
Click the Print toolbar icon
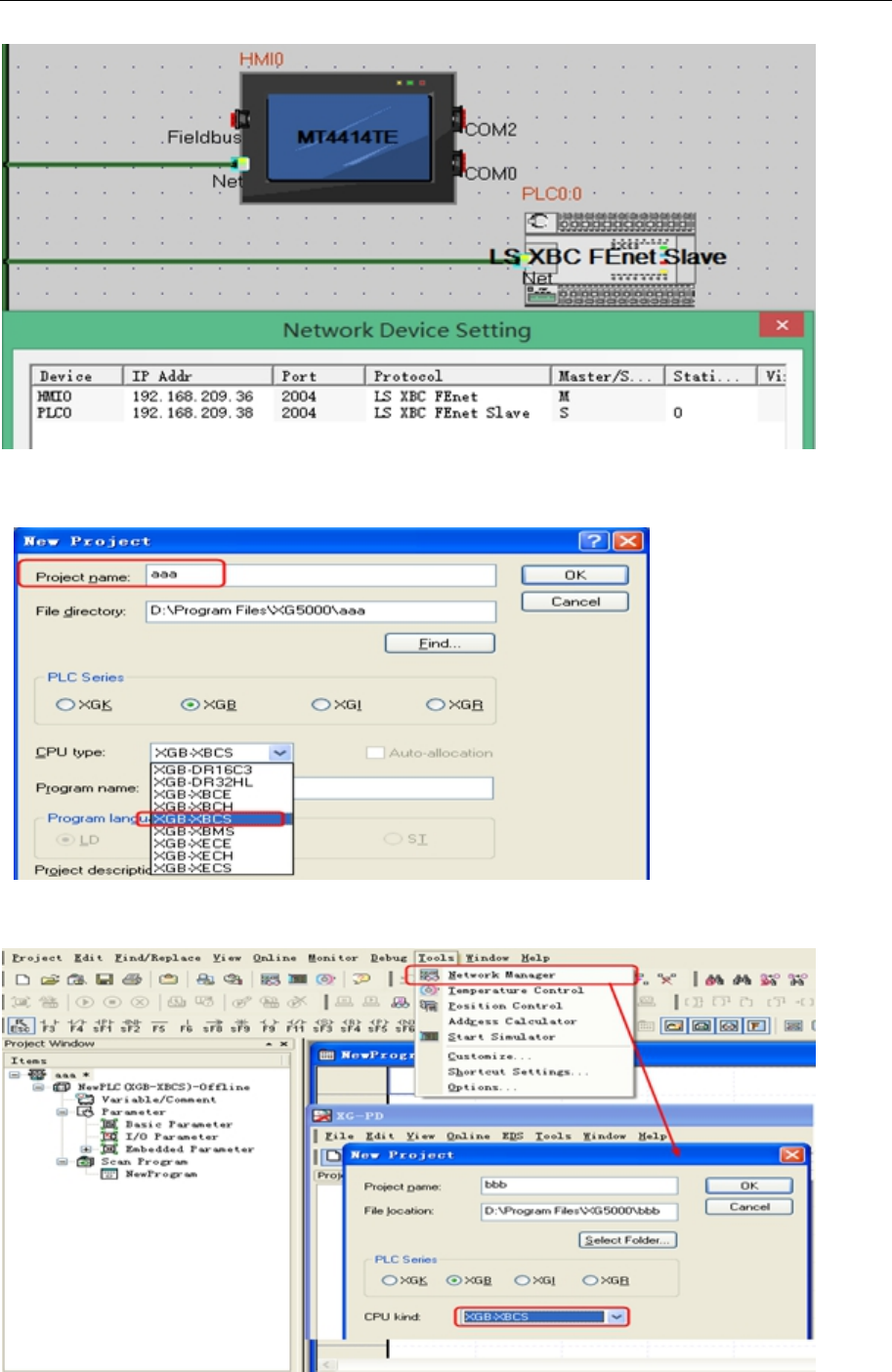click(x=133, y=979)
